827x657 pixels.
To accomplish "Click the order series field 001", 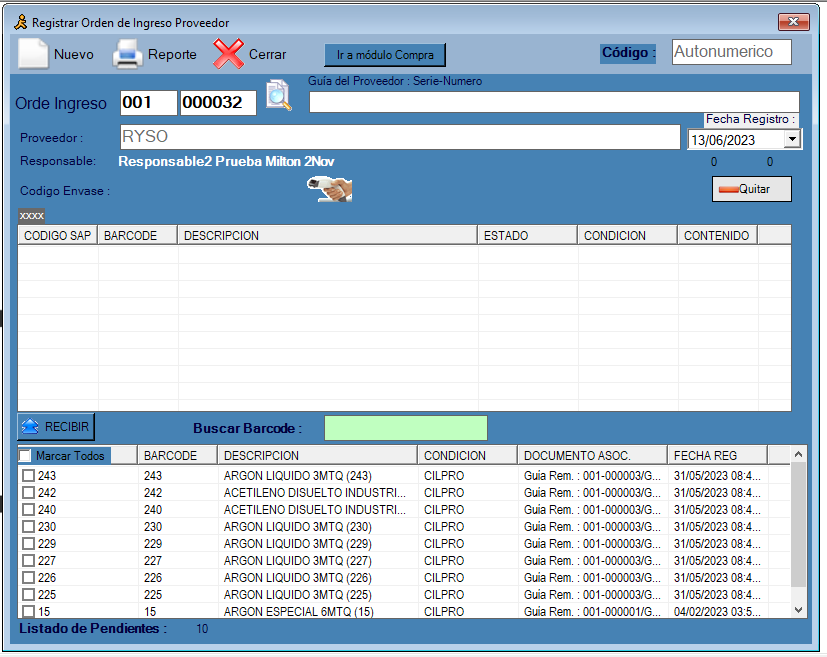I will 149,102.
